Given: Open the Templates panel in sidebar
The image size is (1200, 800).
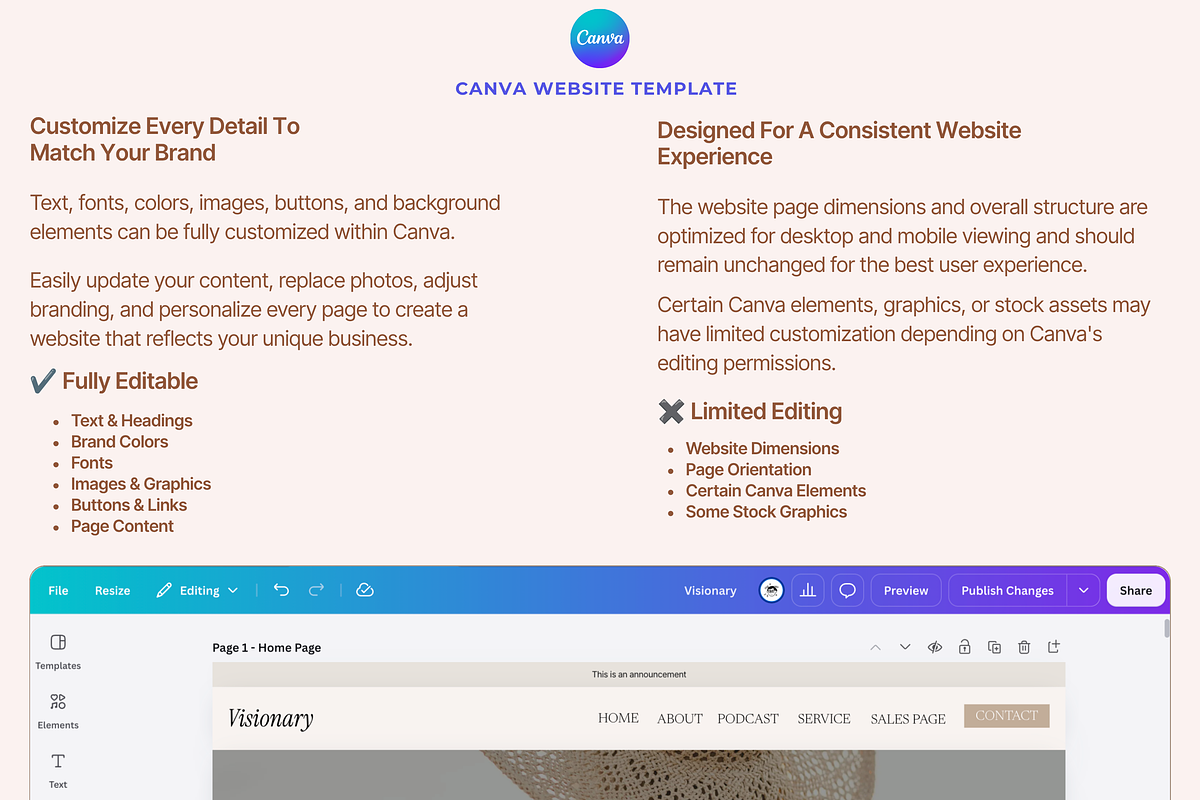Looking at the screenshot, I should [58, 651].
